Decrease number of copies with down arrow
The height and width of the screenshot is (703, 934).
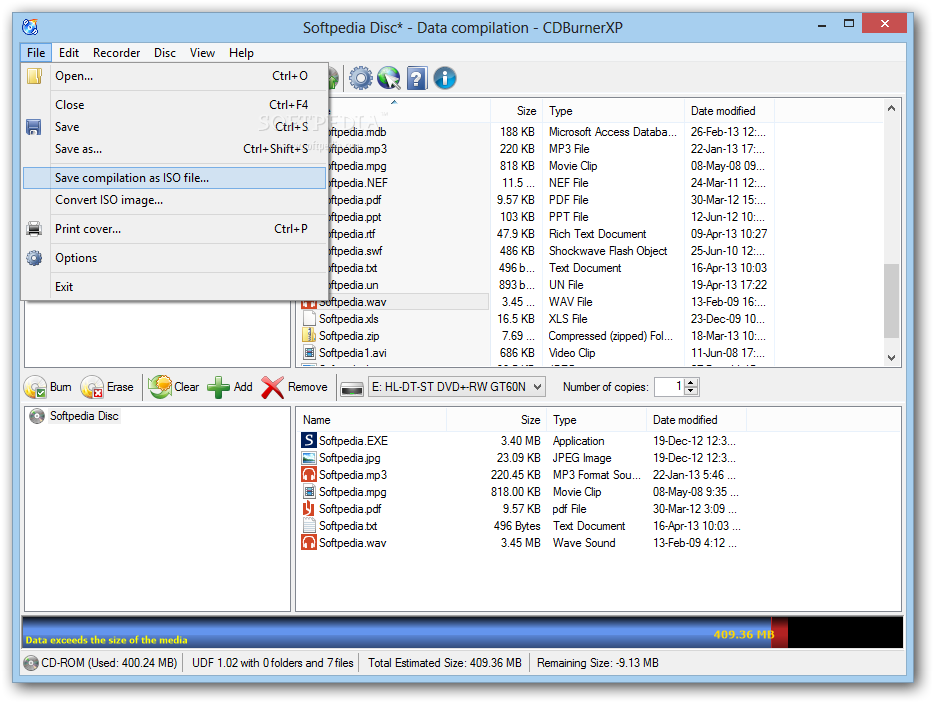(691, 391)
